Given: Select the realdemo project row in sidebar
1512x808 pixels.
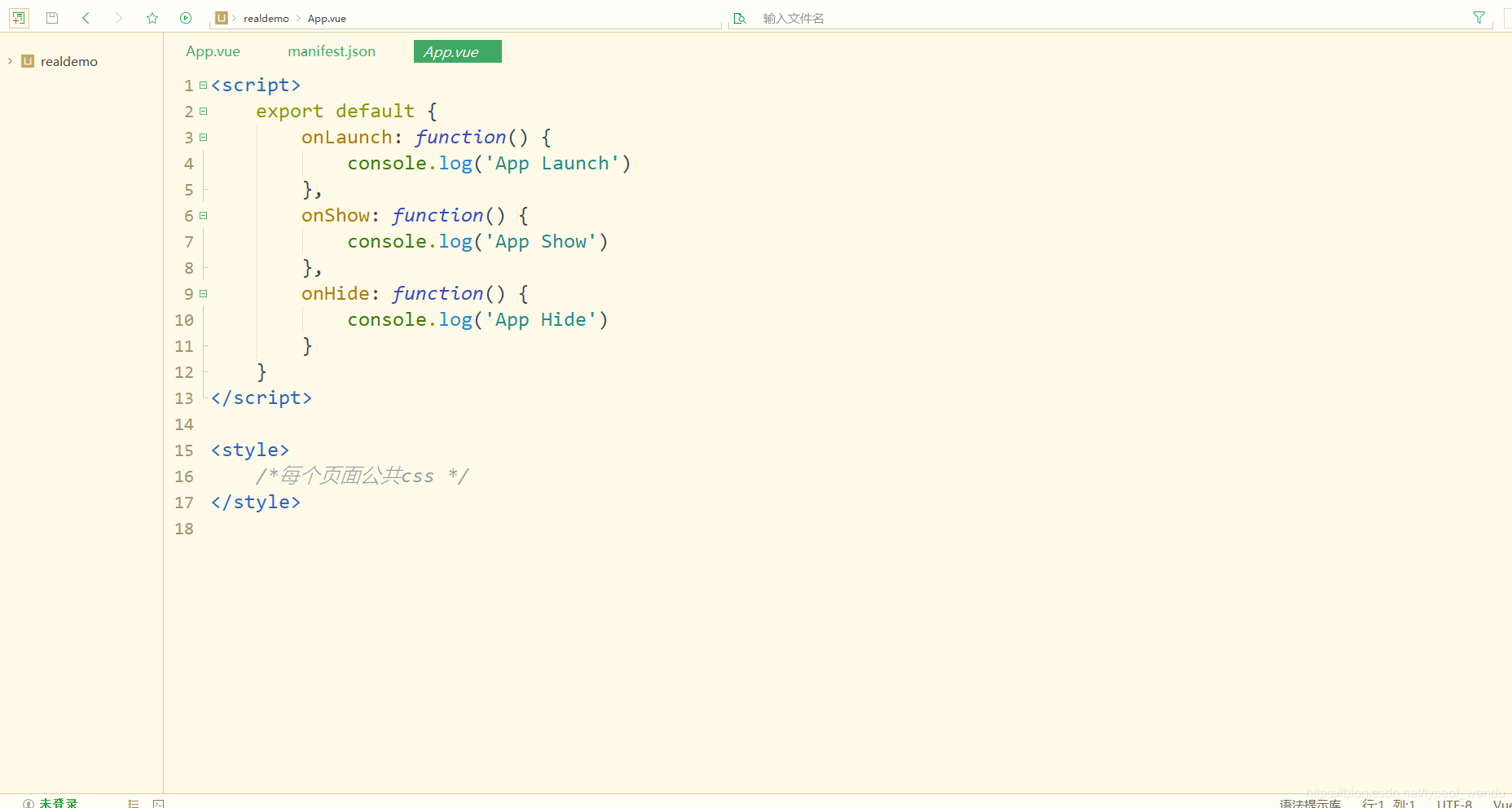Looking at the screenshot, I should click(81, 61).
